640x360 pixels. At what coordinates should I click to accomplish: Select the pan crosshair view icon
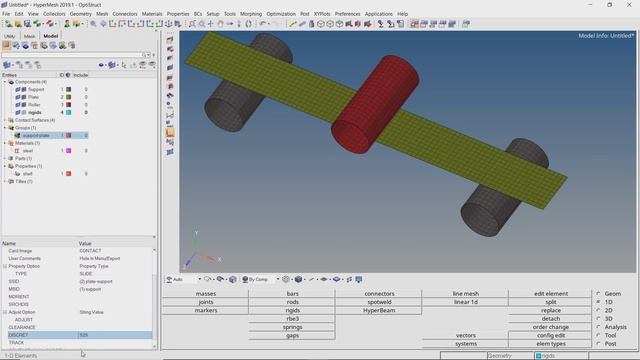pyautogui.click(x=211, y=24)
